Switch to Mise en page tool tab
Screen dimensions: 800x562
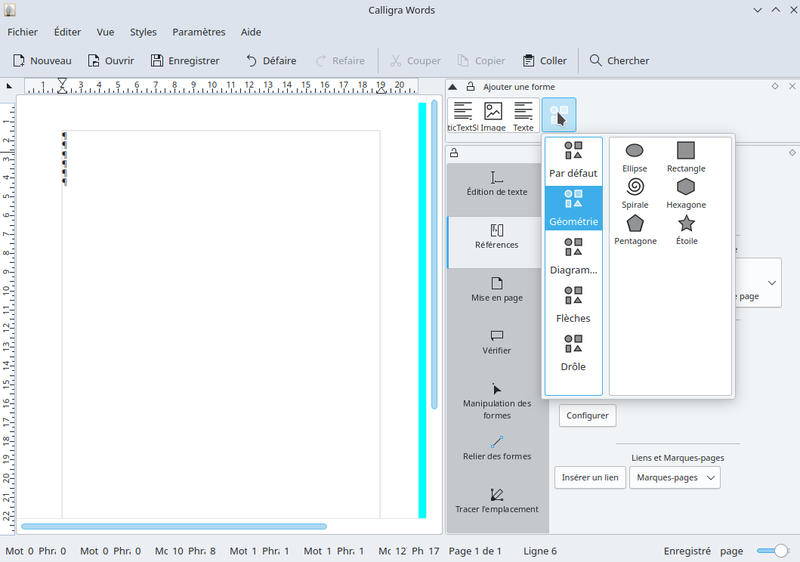[x=497, y=289]
